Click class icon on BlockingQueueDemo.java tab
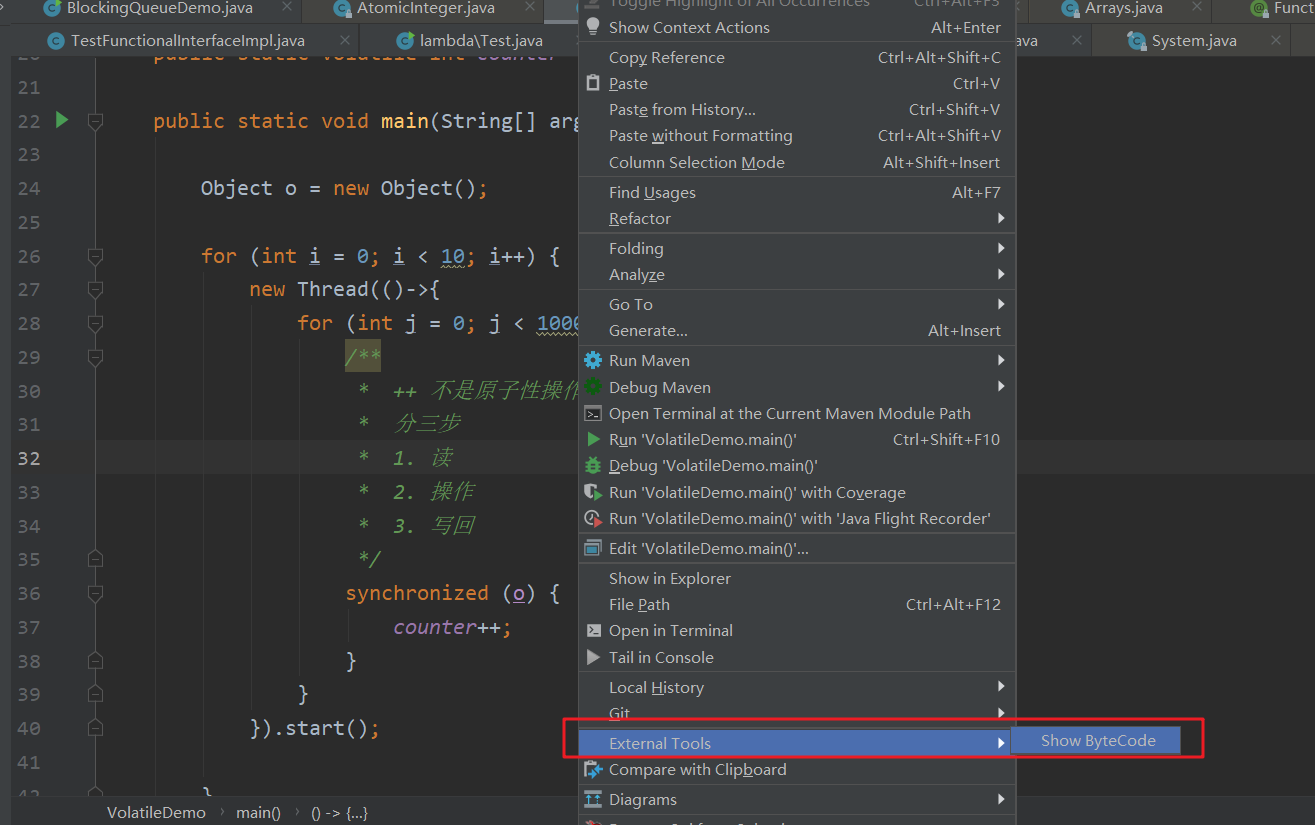This screenshot has width=1315, height=825. (51, 9)
